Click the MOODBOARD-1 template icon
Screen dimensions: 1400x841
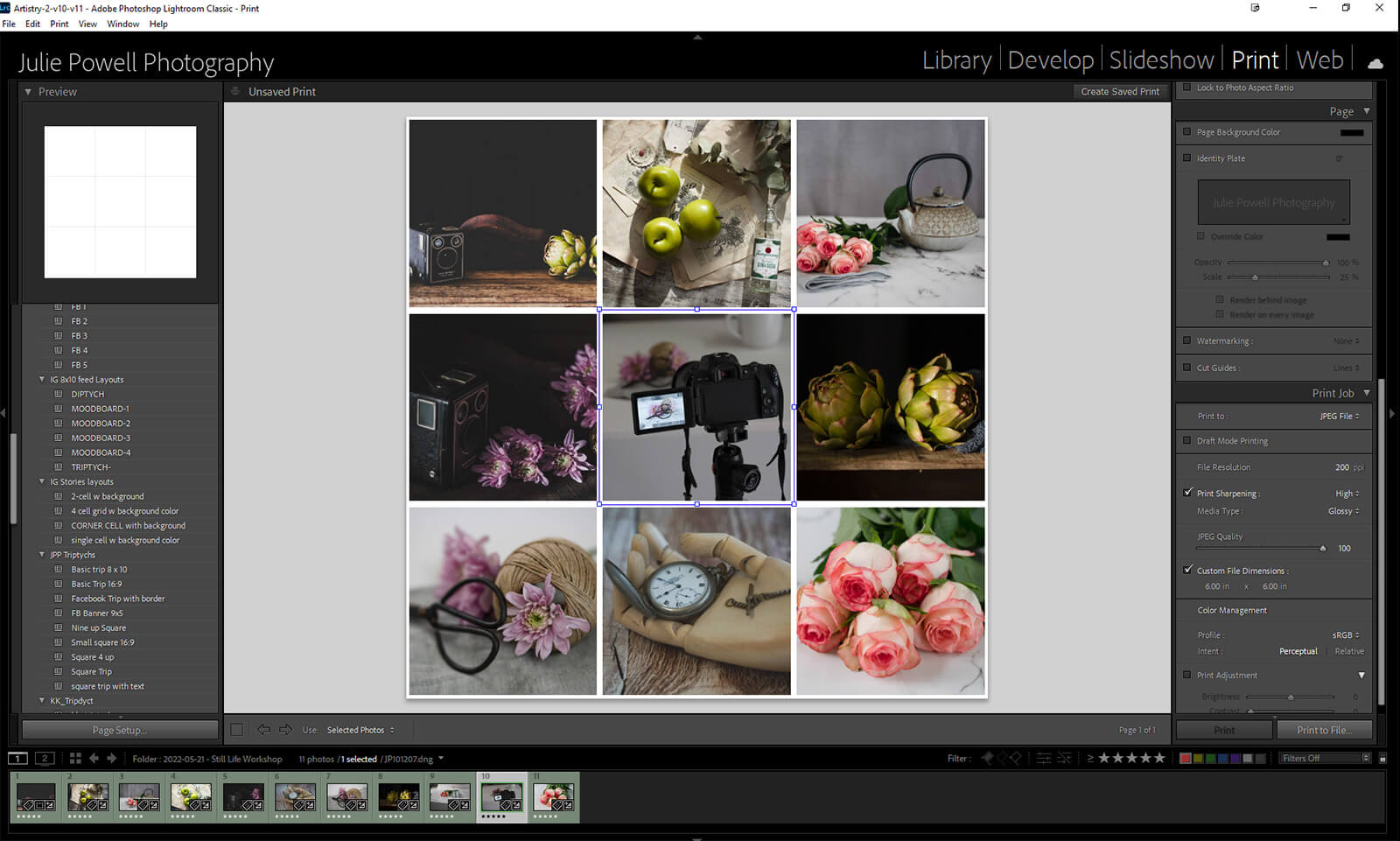pyautogui.click(x=59, y=409)
